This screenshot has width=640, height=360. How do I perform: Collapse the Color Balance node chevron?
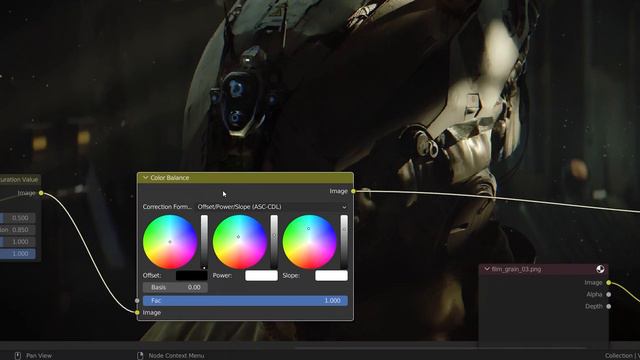145,178
